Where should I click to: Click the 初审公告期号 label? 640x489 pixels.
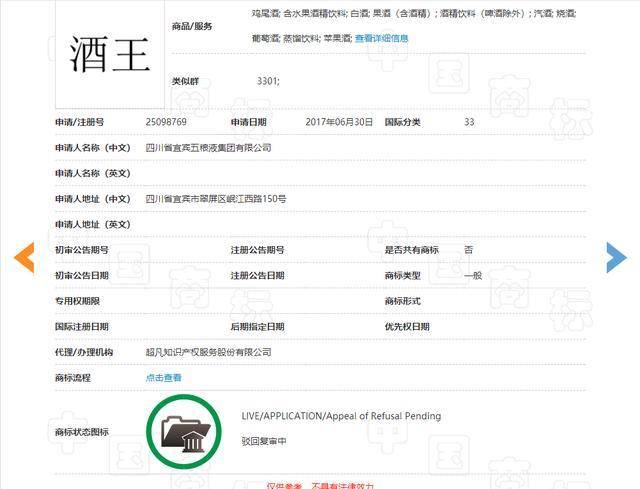click(x=82, y=250)
